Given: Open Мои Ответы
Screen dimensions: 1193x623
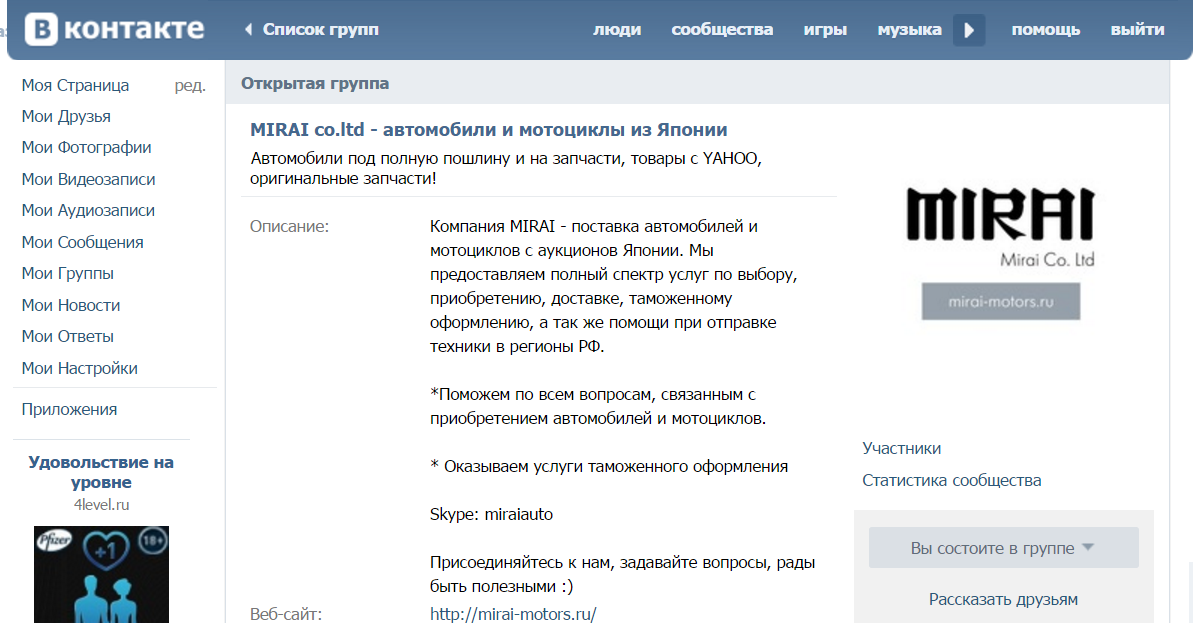Looking at the screenshot, I should [x=68, y=337].
